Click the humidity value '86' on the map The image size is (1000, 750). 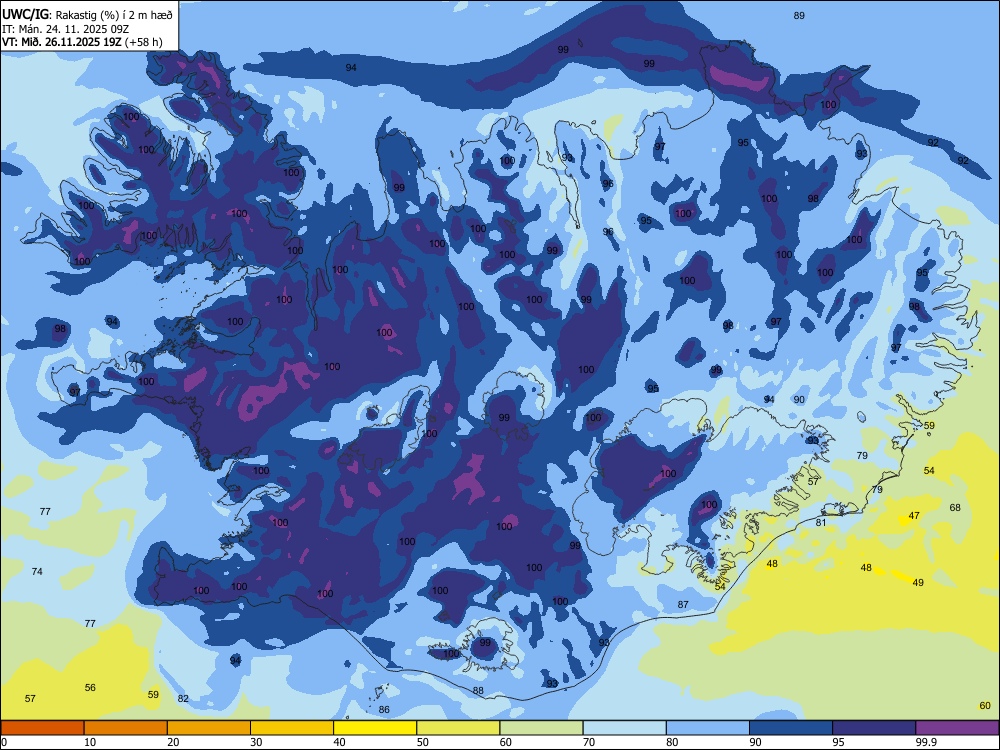384,709
